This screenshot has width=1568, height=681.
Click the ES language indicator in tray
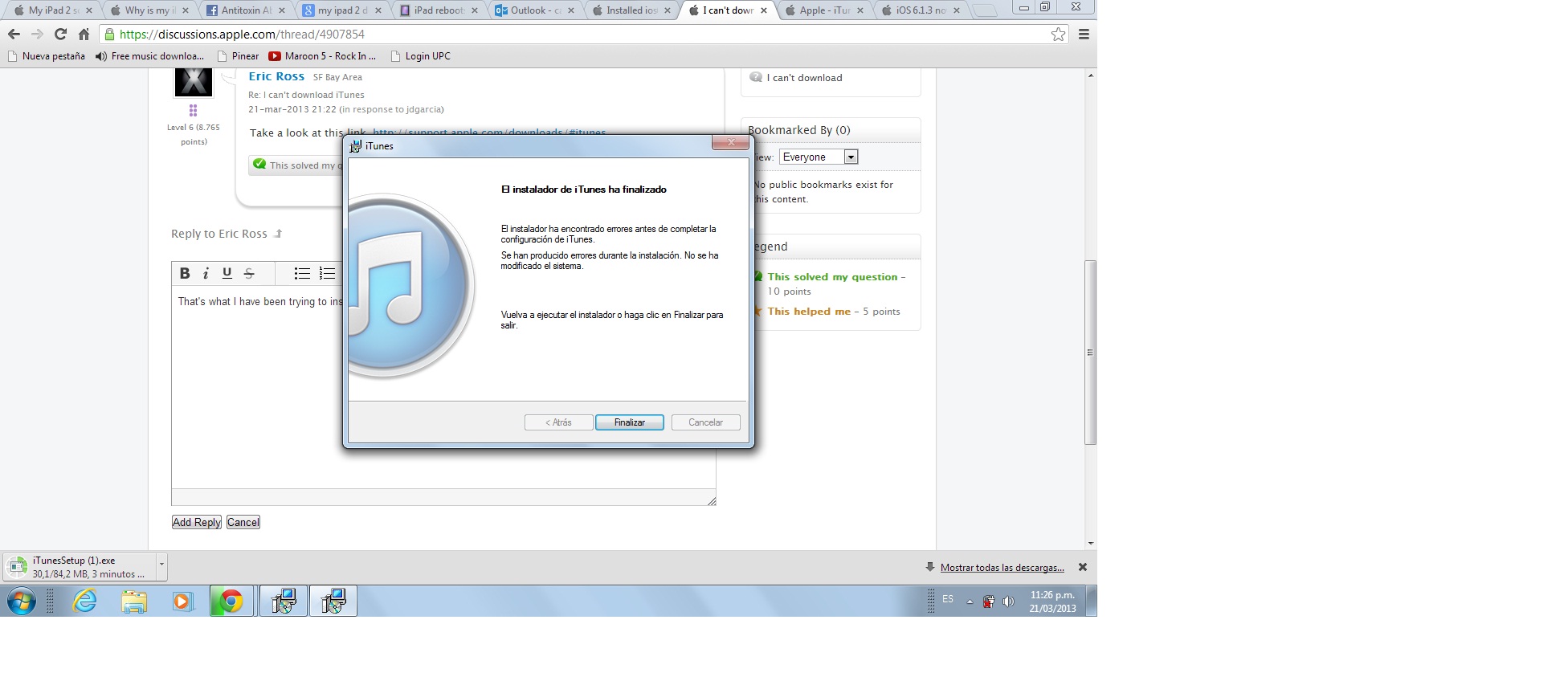coord(948,600)
